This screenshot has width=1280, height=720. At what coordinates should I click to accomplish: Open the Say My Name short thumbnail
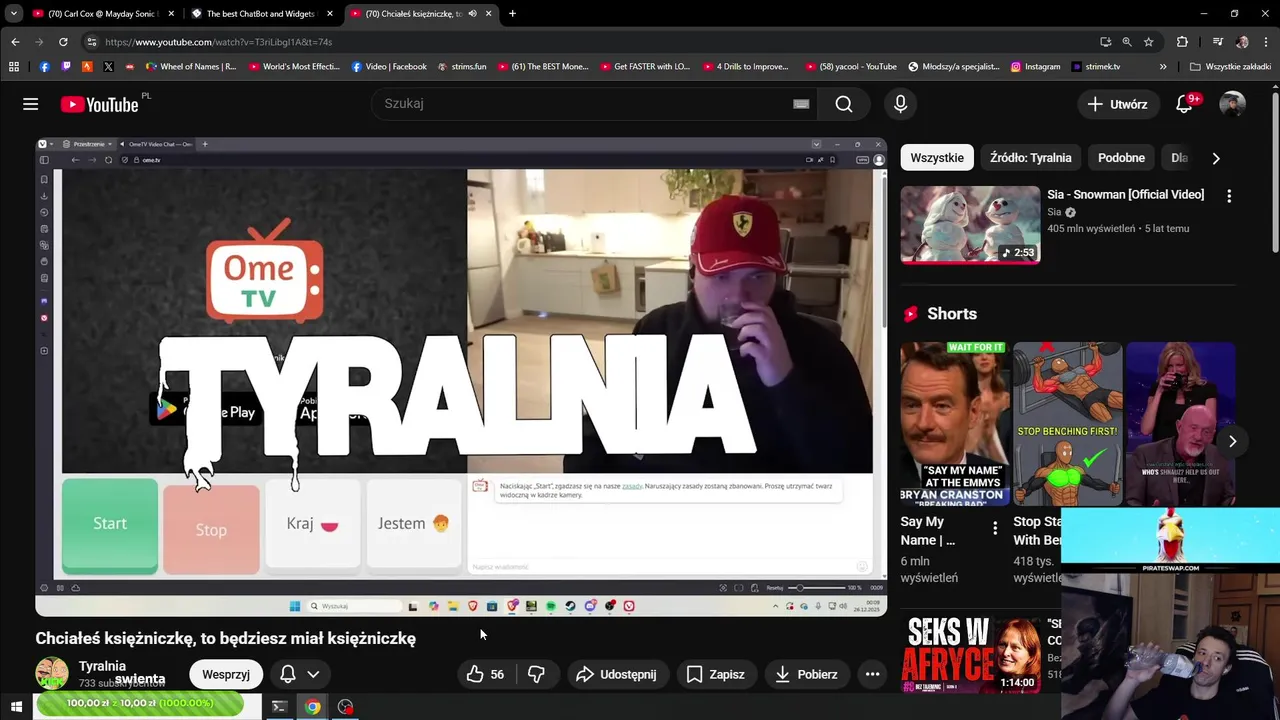coord(955,423)
